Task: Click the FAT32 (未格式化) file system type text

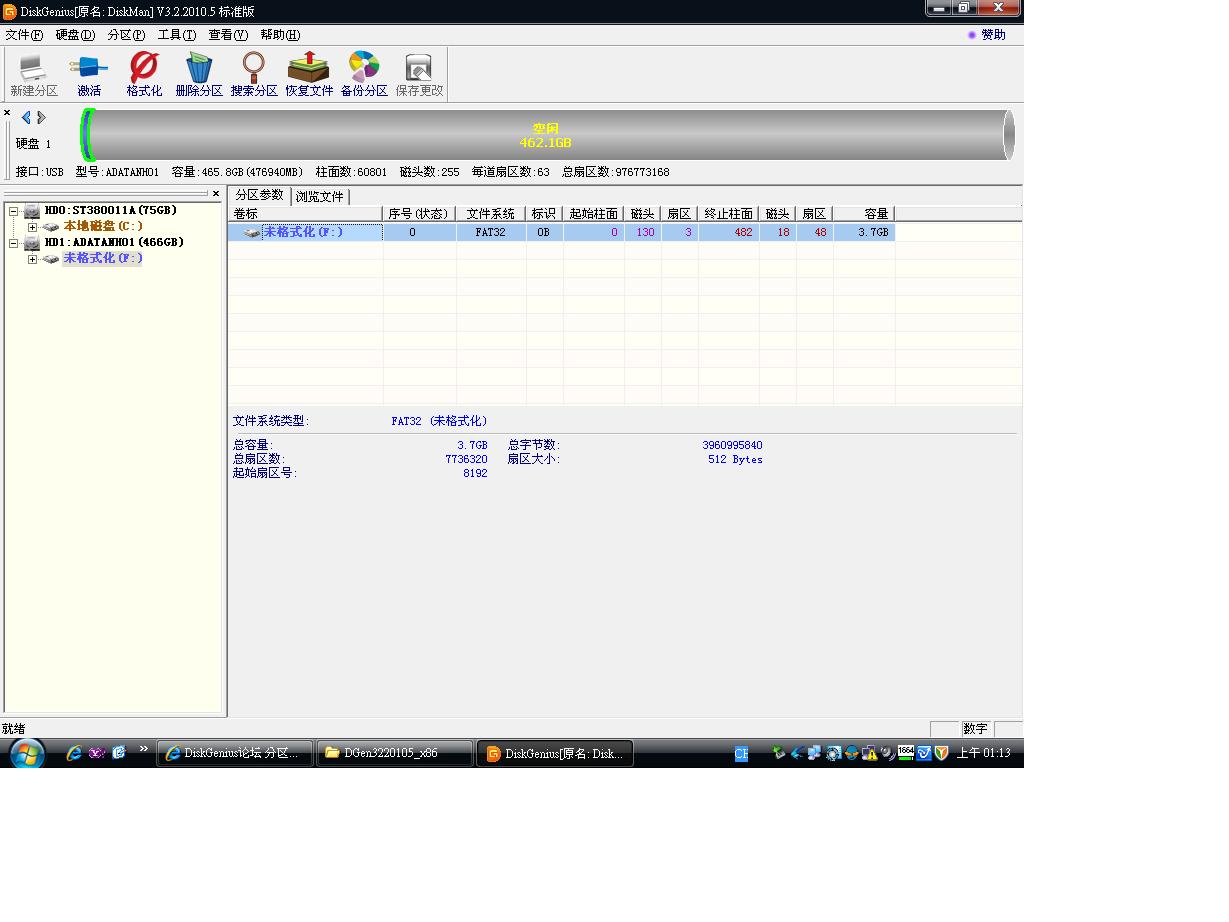Action: tap(440, 421)
